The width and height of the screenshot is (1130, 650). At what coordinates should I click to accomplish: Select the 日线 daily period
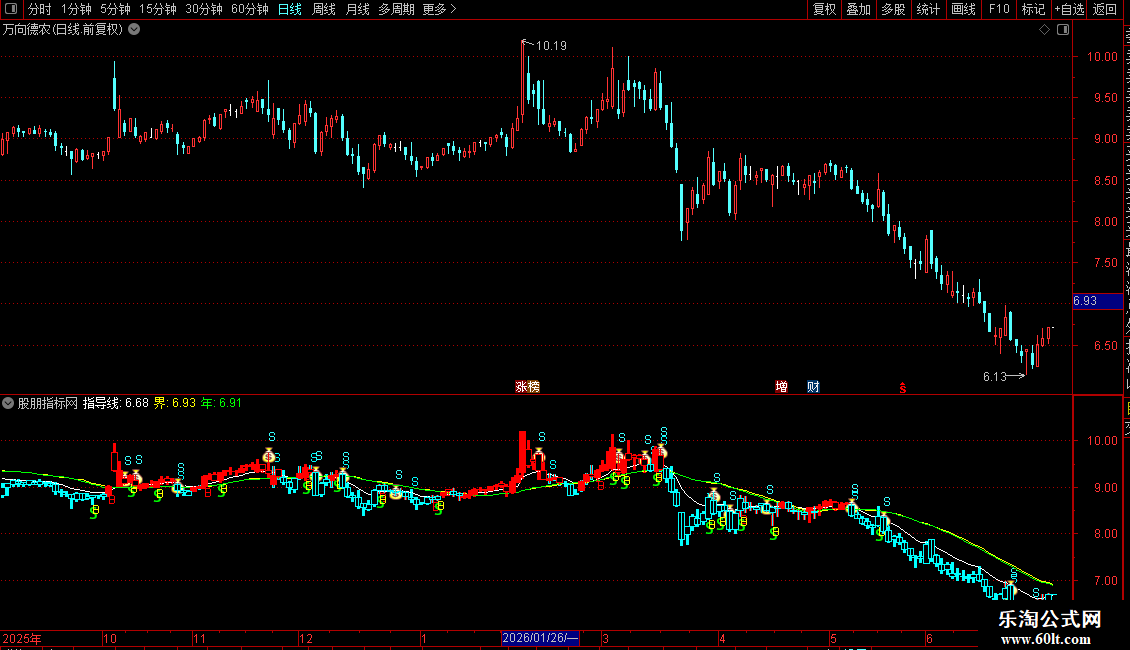(x=290, y=9)
